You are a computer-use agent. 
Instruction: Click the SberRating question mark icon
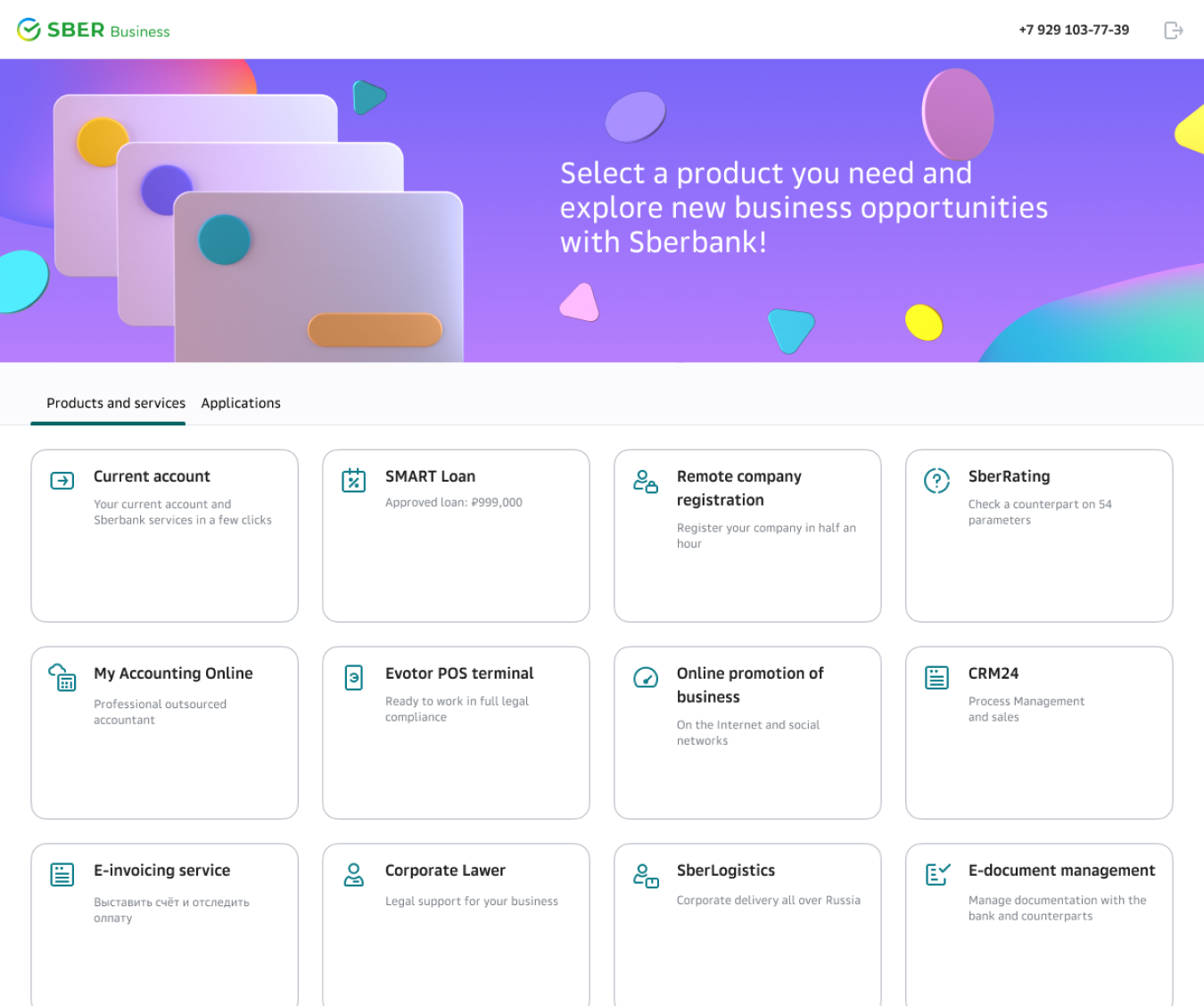[936, 481]
